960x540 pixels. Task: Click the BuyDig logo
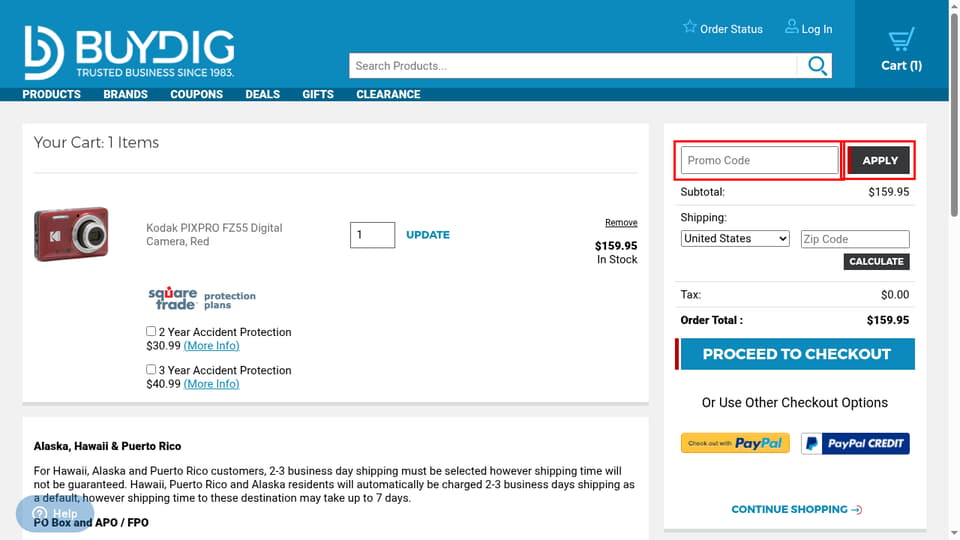point(129,53)
